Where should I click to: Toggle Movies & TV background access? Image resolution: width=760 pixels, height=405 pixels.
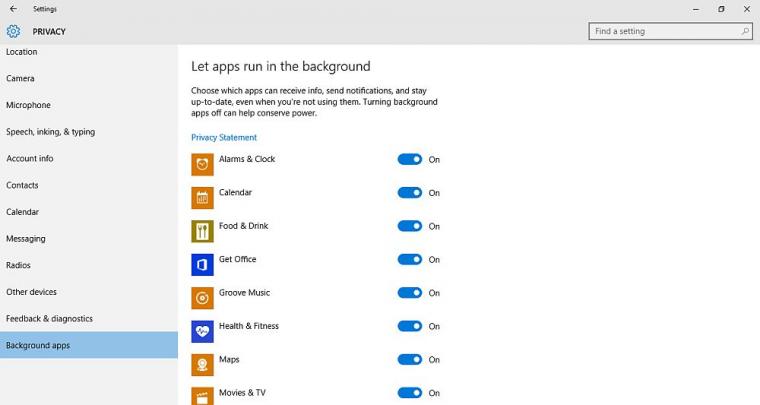(410, 393)
